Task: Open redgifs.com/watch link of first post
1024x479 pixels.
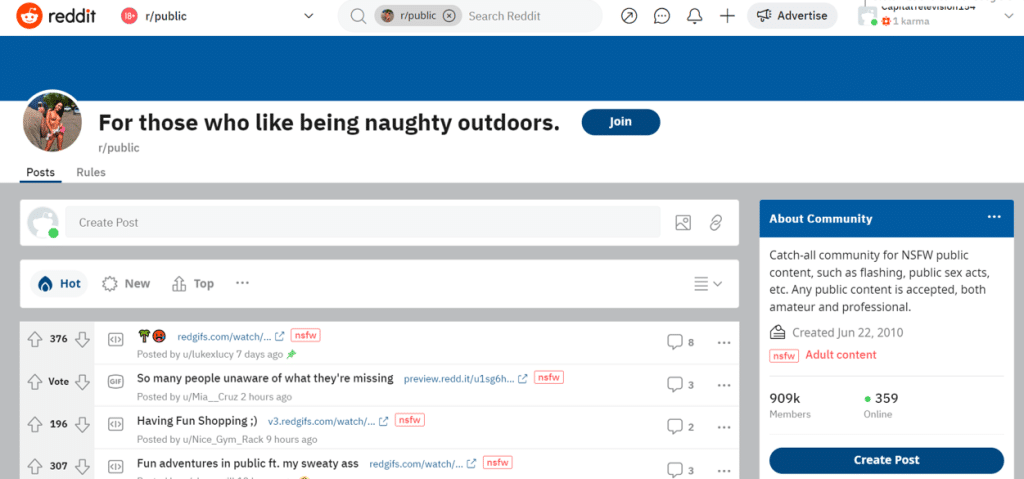Action: 231,337
